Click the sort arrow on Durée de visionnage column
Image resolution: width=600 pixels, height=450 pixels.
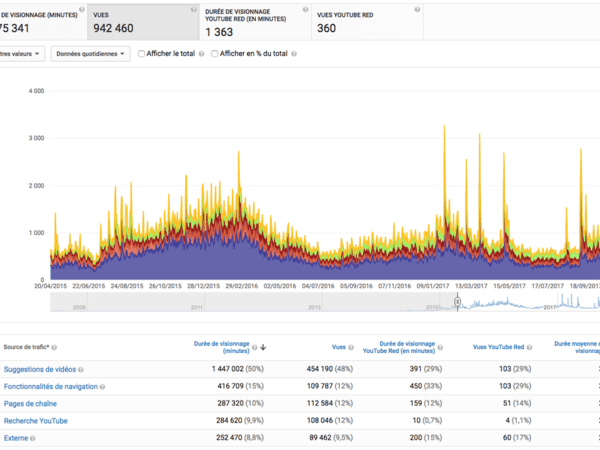click(264, 347)
